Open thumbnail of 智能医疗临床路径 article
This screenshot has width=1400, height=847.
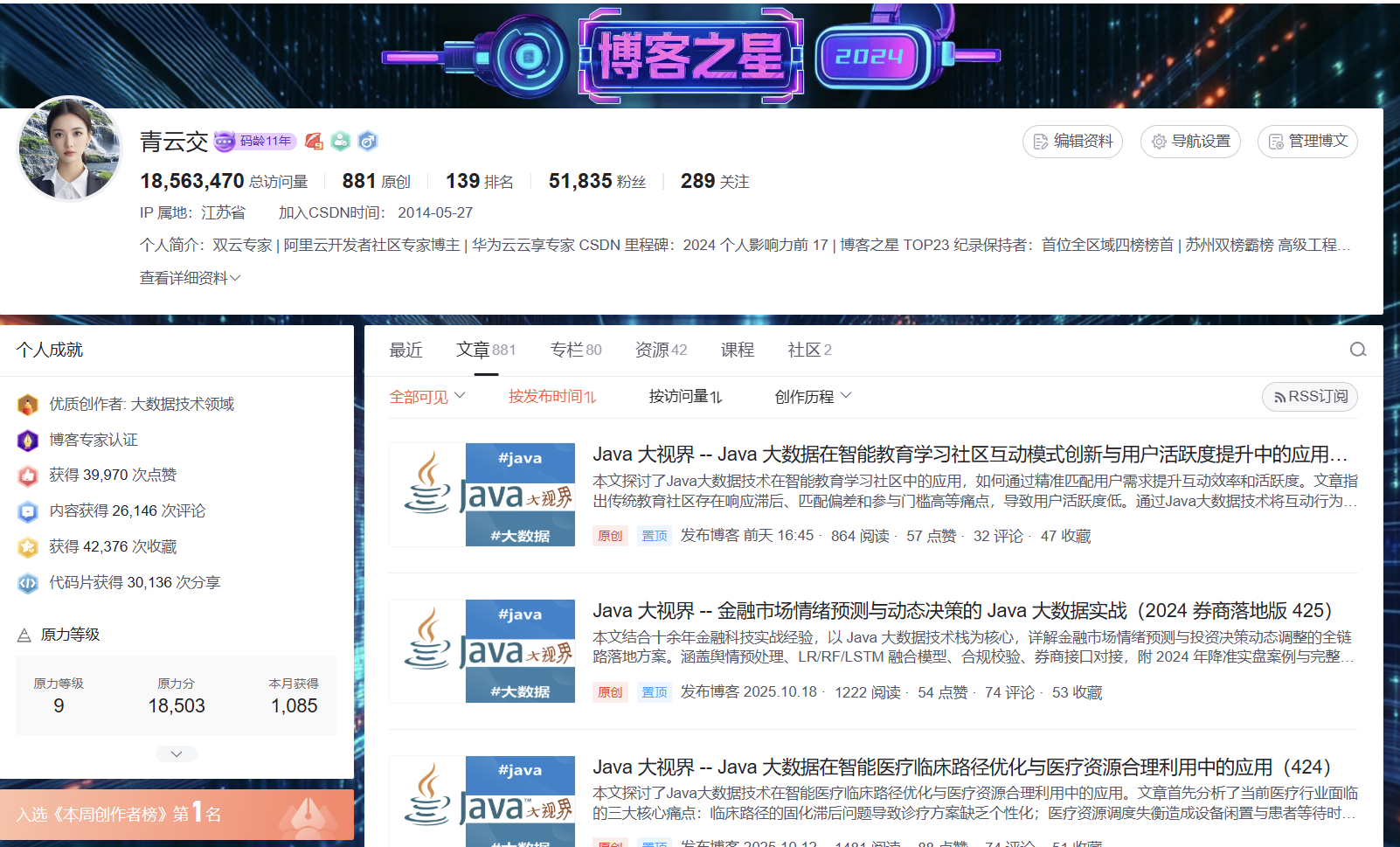[x=482, y=802]
